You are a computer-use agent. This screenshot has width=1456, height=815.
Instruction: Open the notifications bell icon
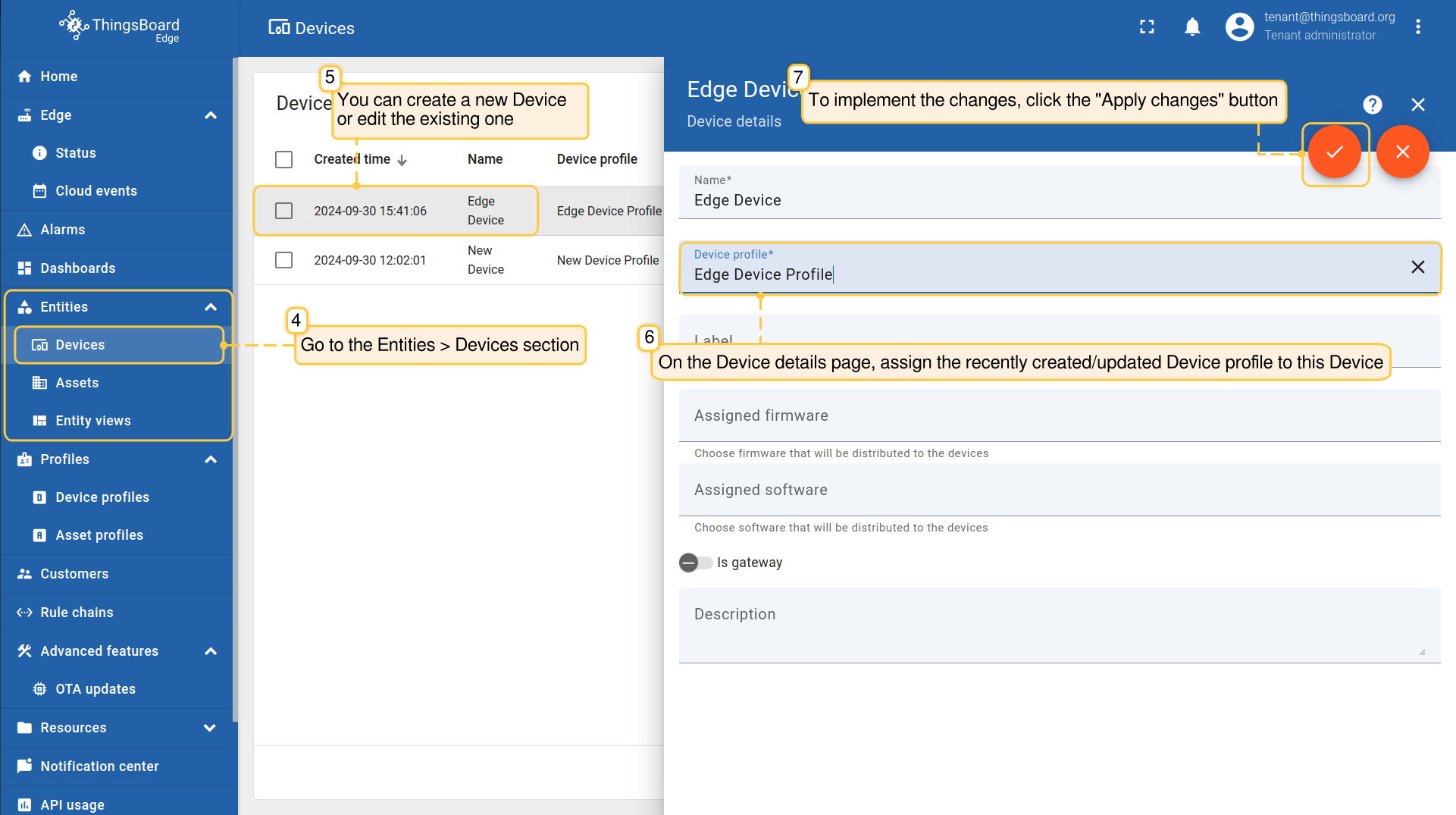[x=1192, y=27]
